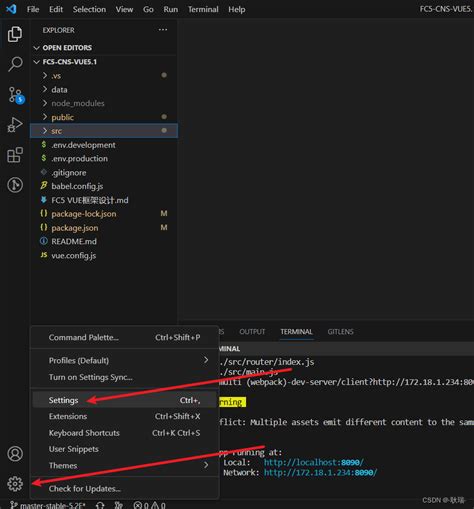
Task: Click the Manage gear icon
Action: point(15,484)
